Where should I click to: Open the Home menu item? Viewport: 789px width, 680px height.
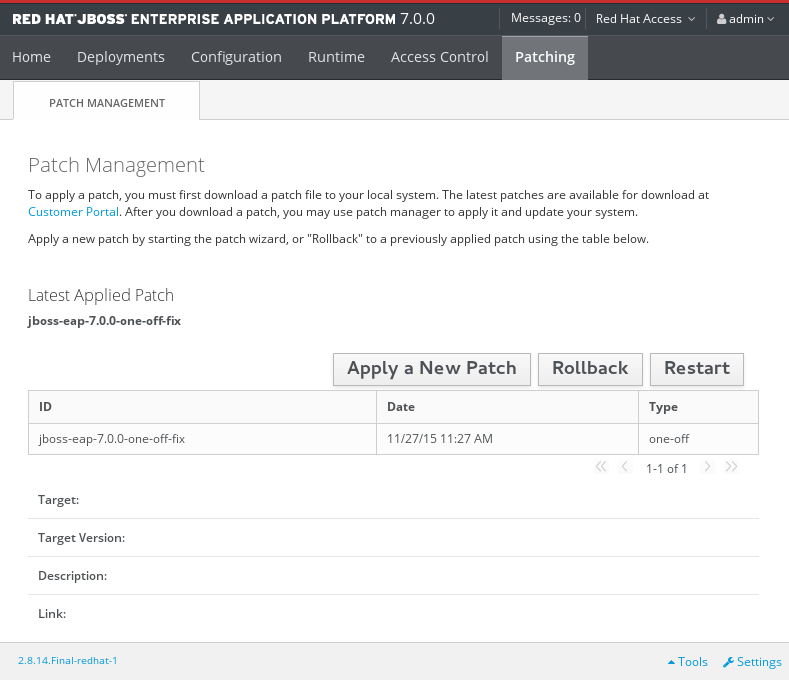click(x=31, y=57)
